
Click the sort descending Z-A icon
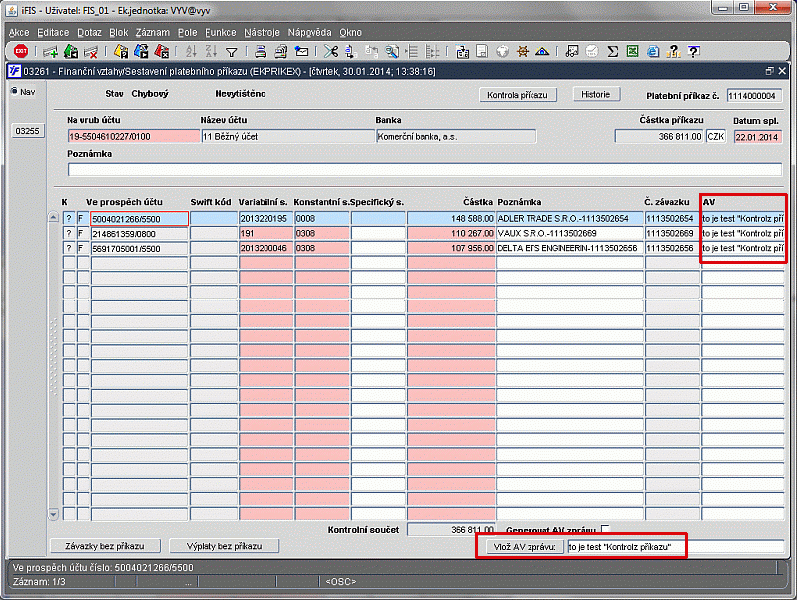coord(211,51)
